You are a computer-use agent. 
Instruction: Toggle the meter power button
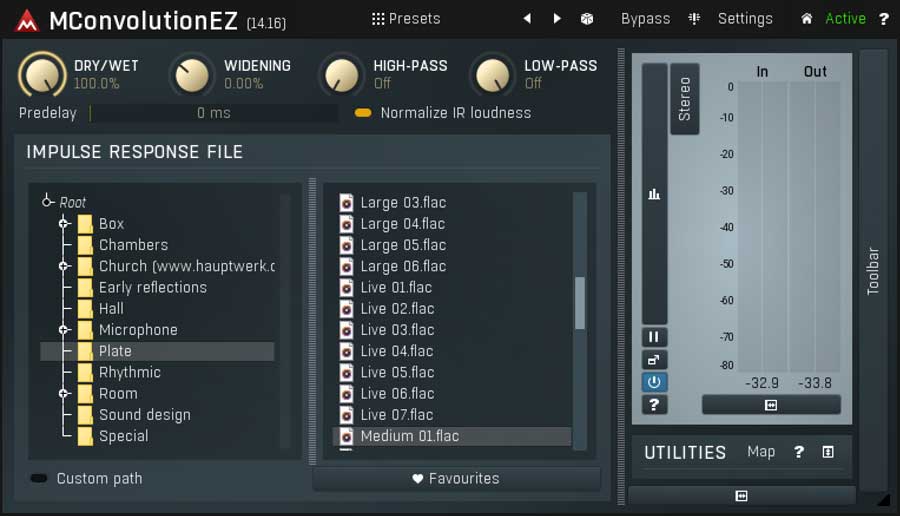click(654, 382)
